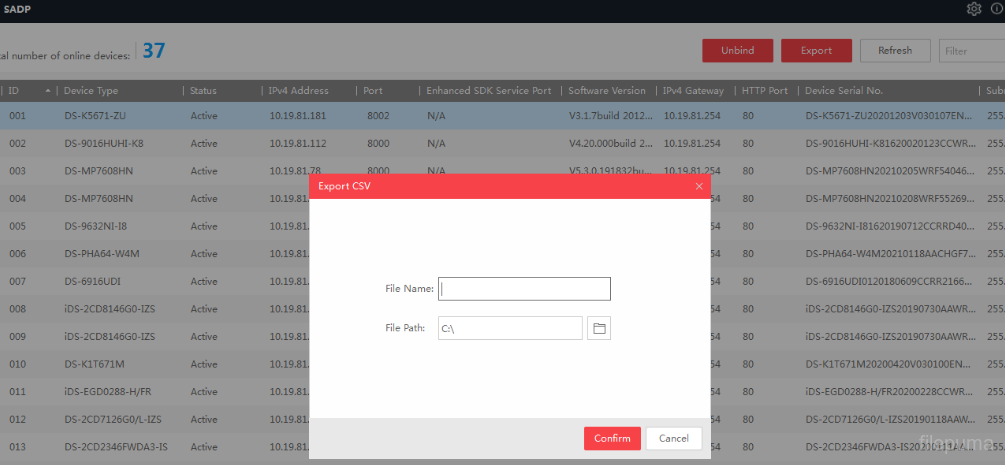Sort by Software Version column

click(606, 91)
